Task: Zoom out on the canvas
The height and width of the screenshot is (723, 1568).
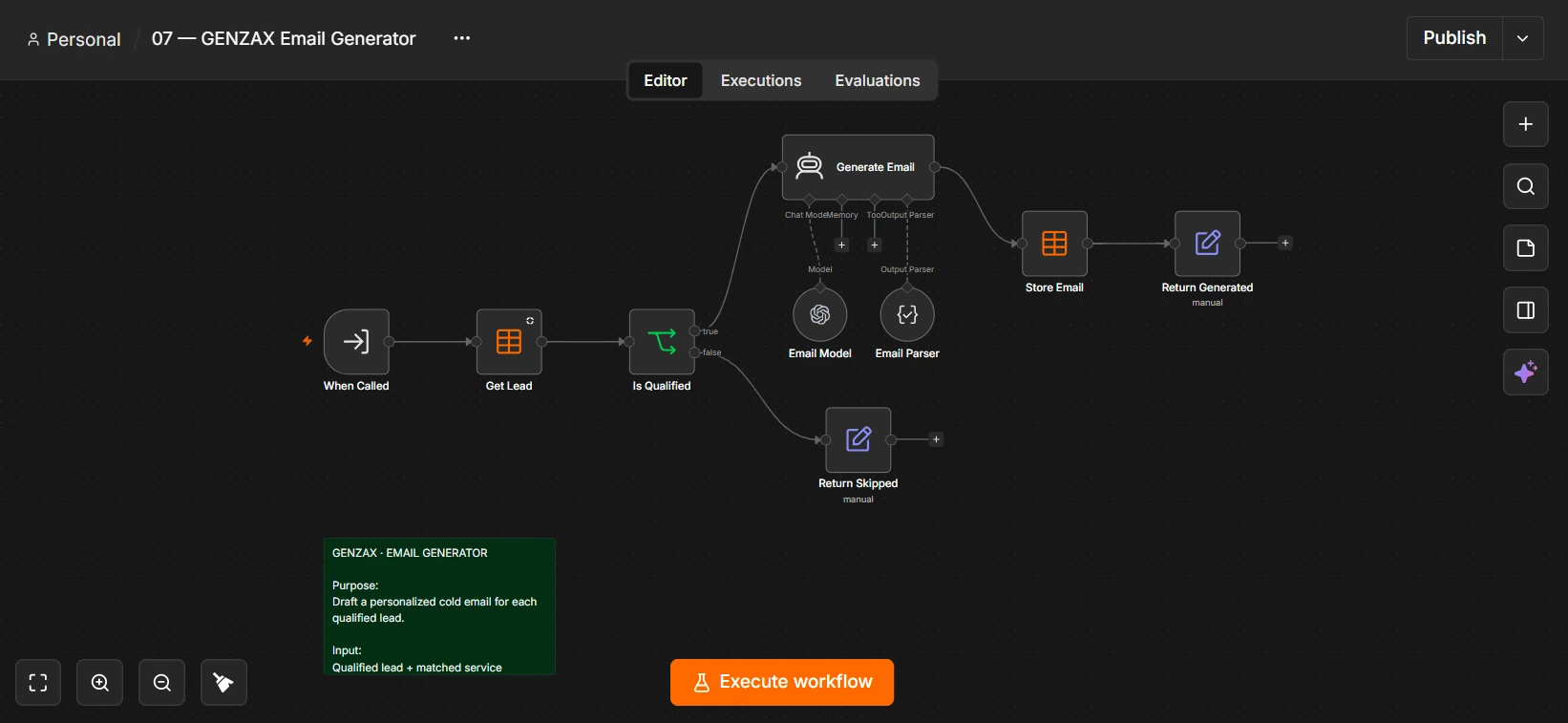Action: point(162,682)
